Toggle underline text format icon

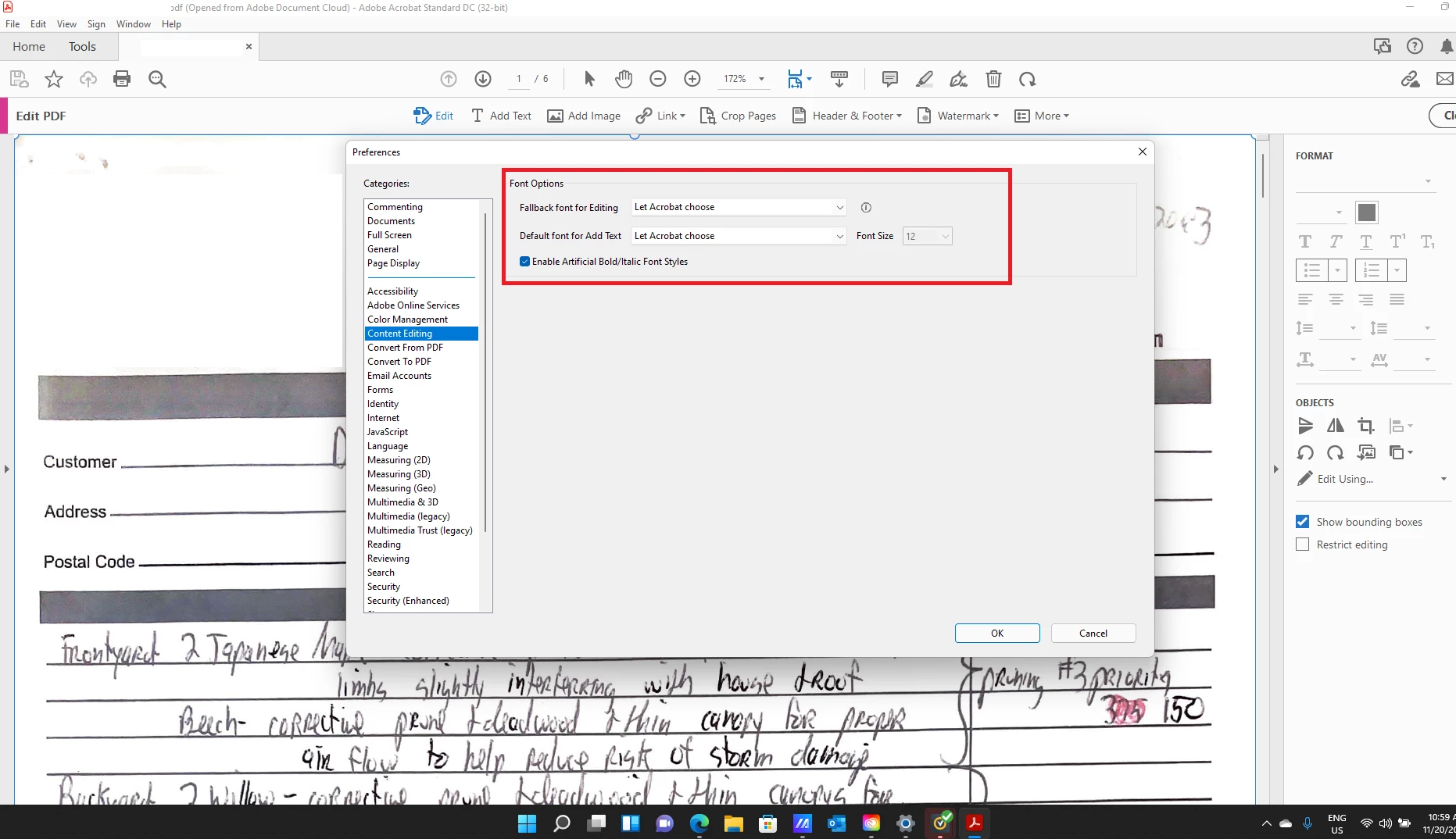point(1366,242)
